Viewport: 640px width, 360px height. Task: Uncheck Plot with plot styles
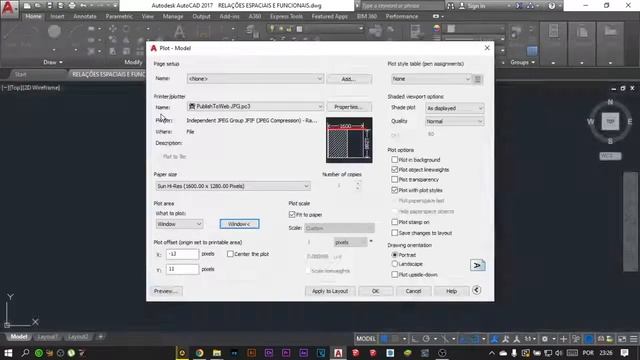pyautogui.click(x=394, y=190)
